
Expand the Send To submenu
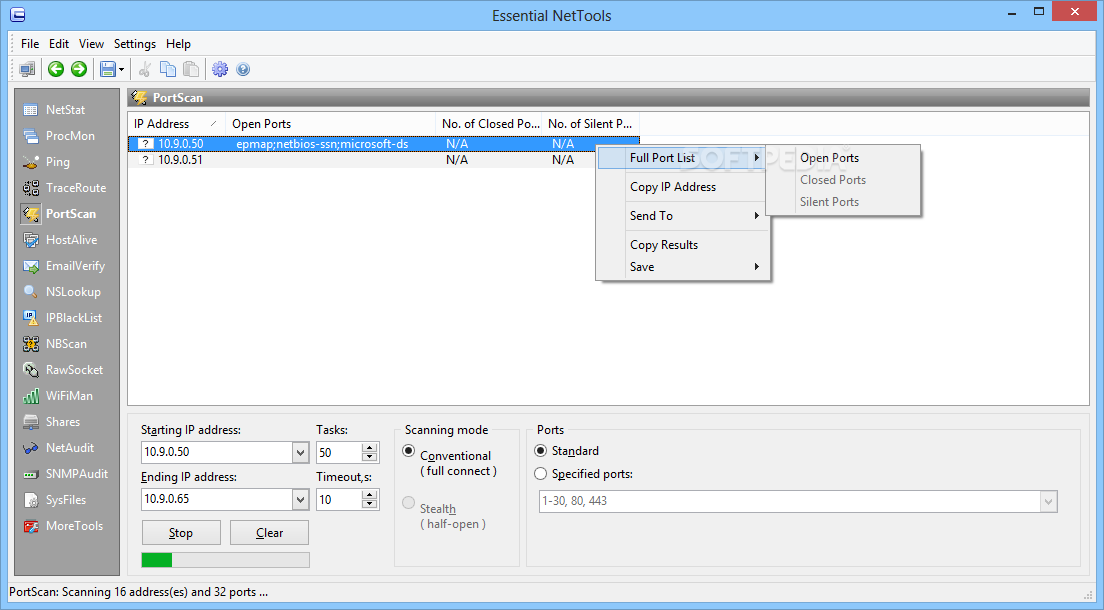click(683, 216)
